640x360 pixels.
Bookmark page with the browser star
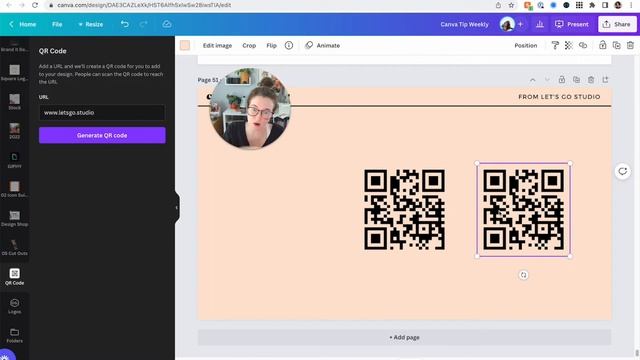pos(511,5)
